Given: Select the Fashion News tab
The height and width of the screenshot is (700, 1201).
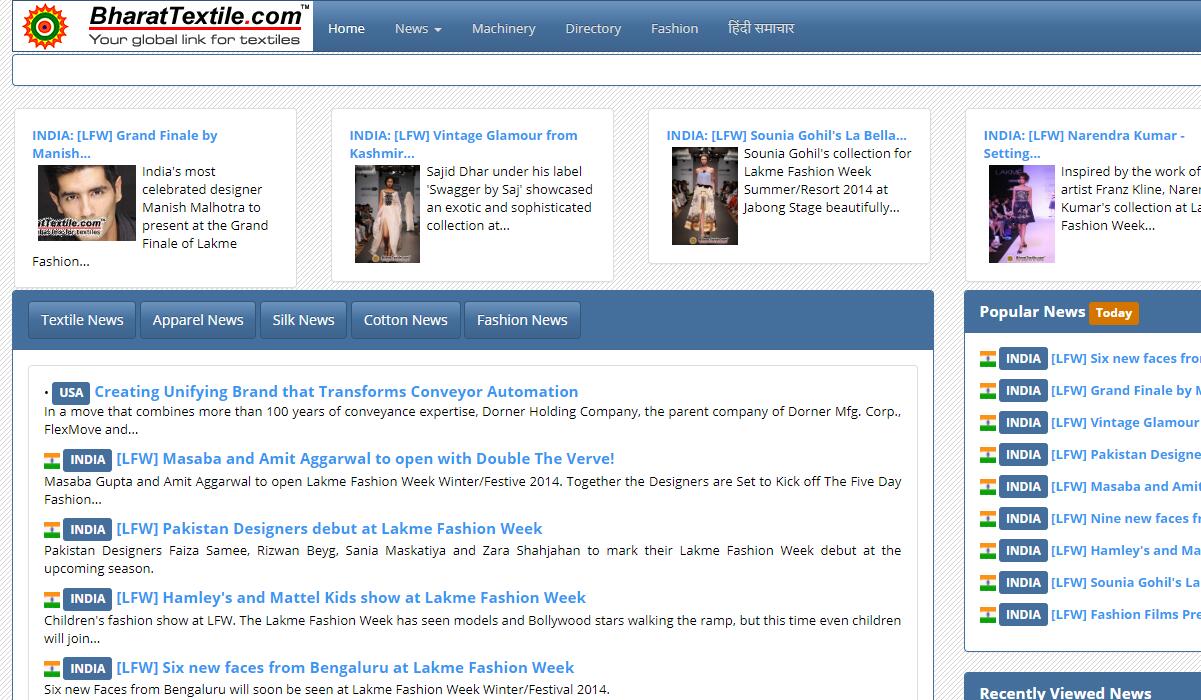Looking at the screenshot, I should point(522,320).
